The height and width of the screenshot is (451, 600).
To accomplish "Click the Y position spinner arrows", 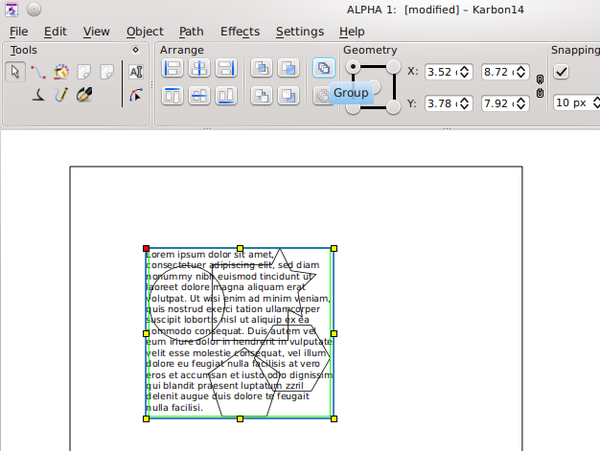I will coord(463,104).
